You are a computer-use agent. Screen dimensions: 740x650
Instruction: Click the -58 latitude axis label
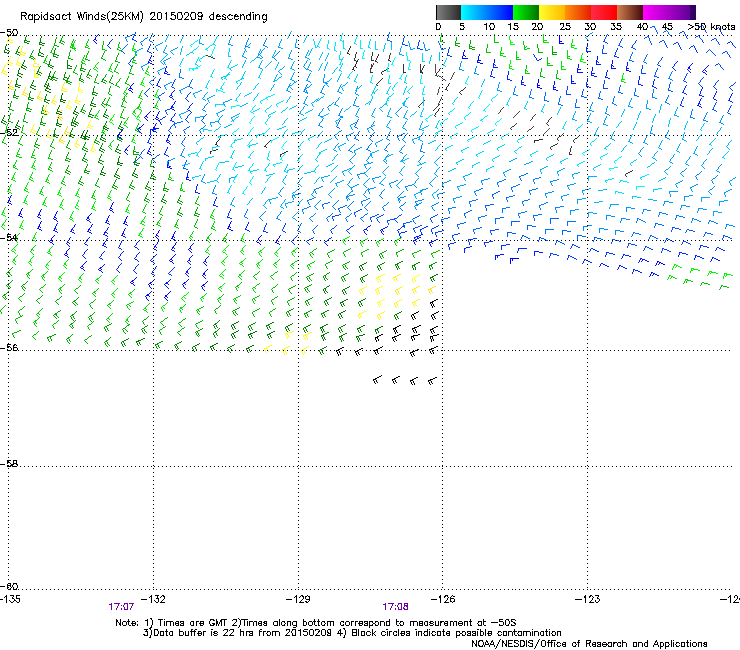(x=9, y=464)
